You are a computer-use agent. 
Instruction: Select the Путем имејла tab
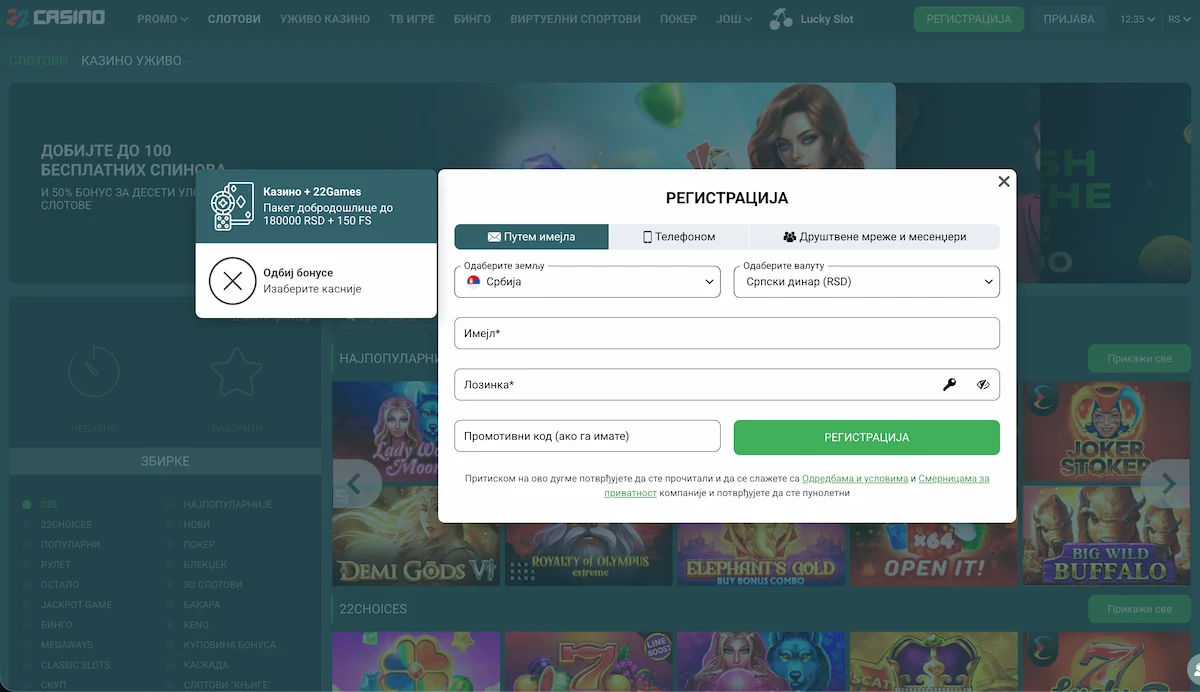(x=531, y=237)
